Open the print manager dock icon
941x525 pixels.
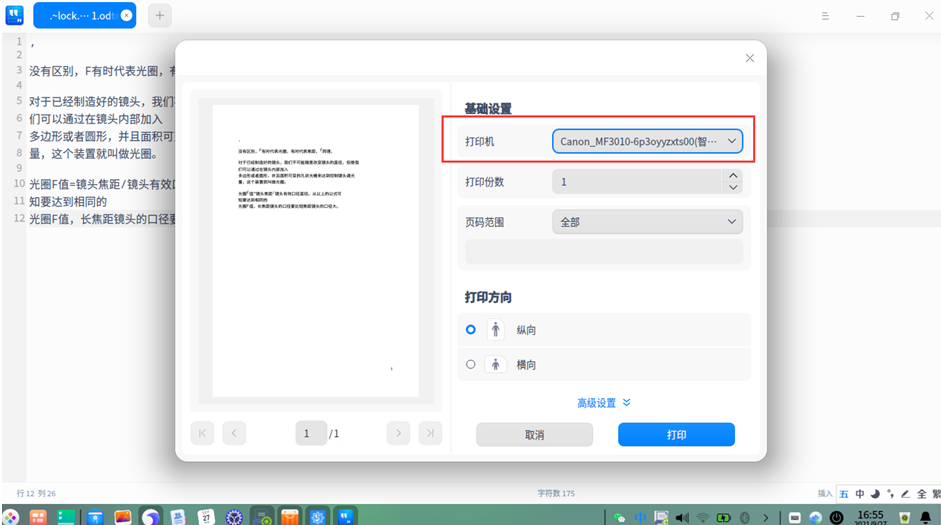click(262, 517)
